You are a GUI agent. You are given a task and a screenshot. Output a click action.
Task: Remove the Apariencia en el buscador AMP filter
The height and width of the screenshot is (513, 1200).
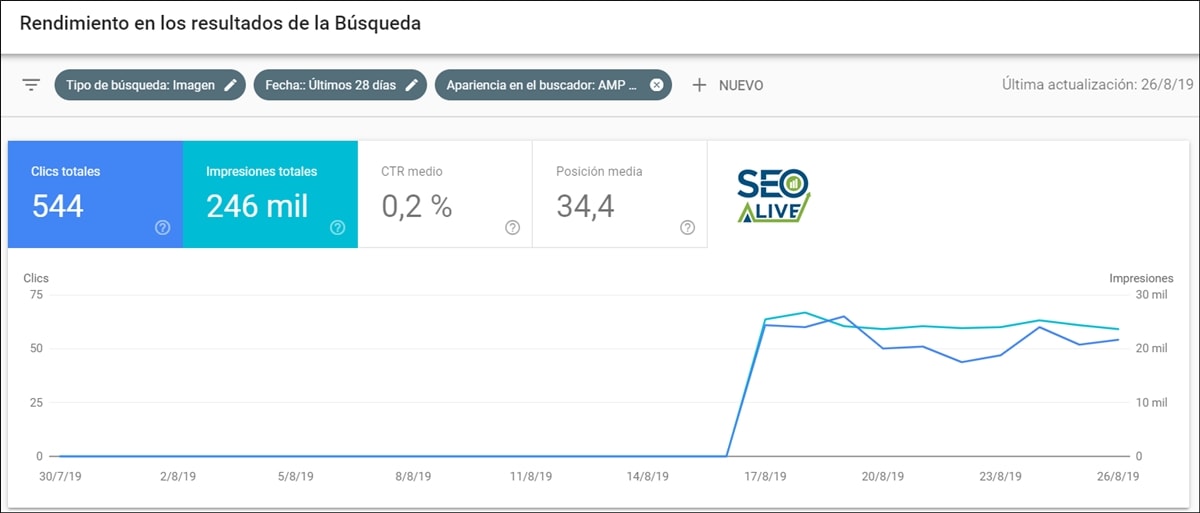click(656, 85)
